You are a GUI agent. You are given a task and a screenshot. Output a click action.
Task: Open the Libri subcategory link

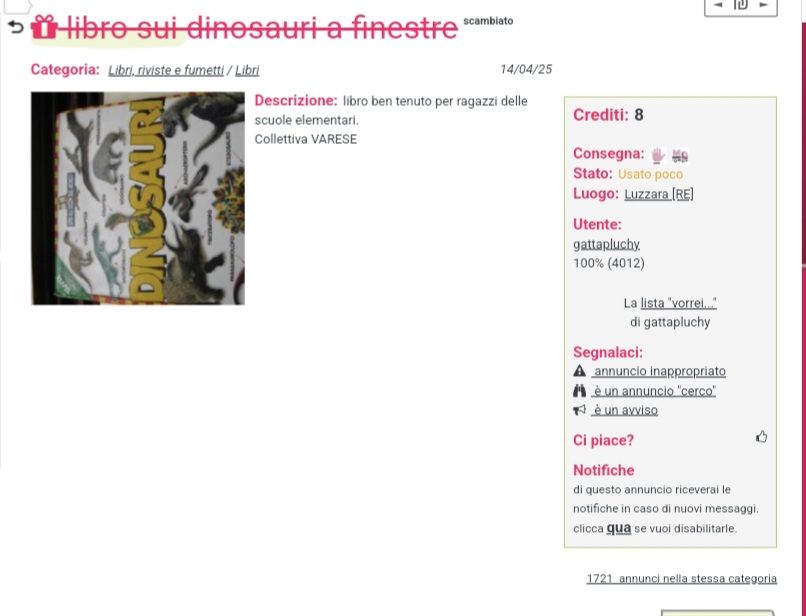(x=247, y=70)
